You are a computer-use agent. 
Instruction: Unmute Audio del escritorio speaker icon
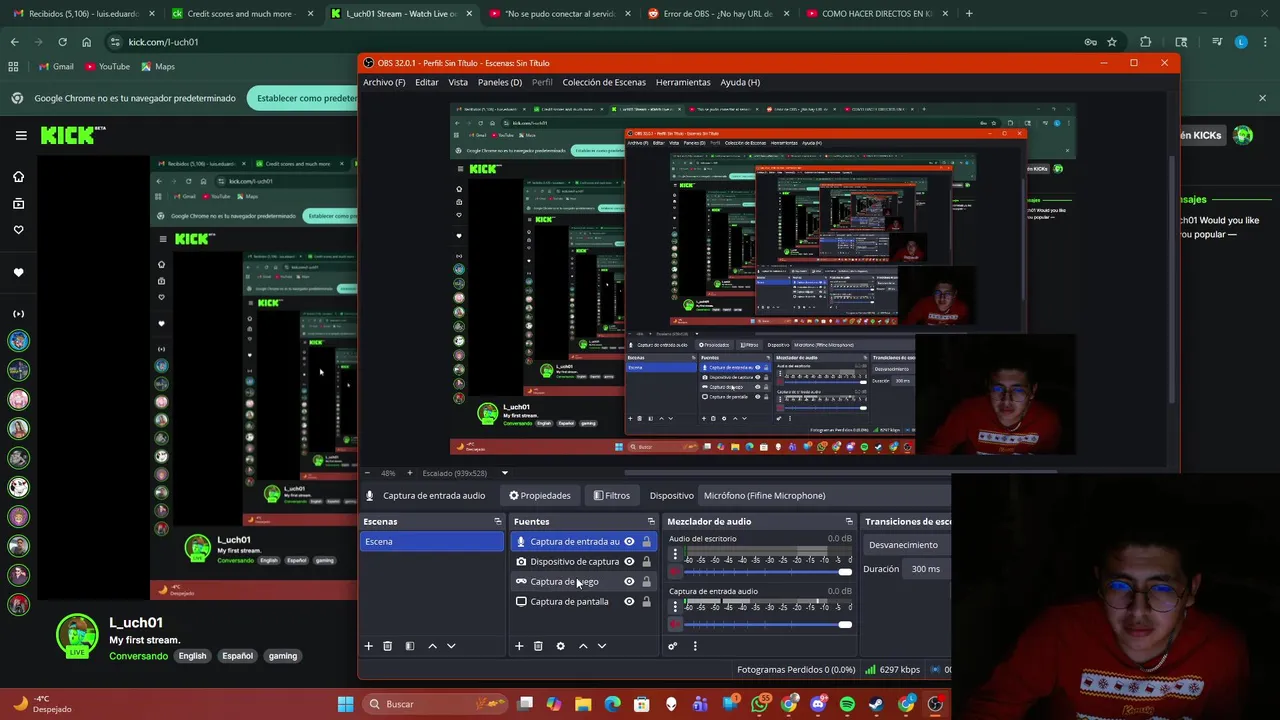pos(675,572)
